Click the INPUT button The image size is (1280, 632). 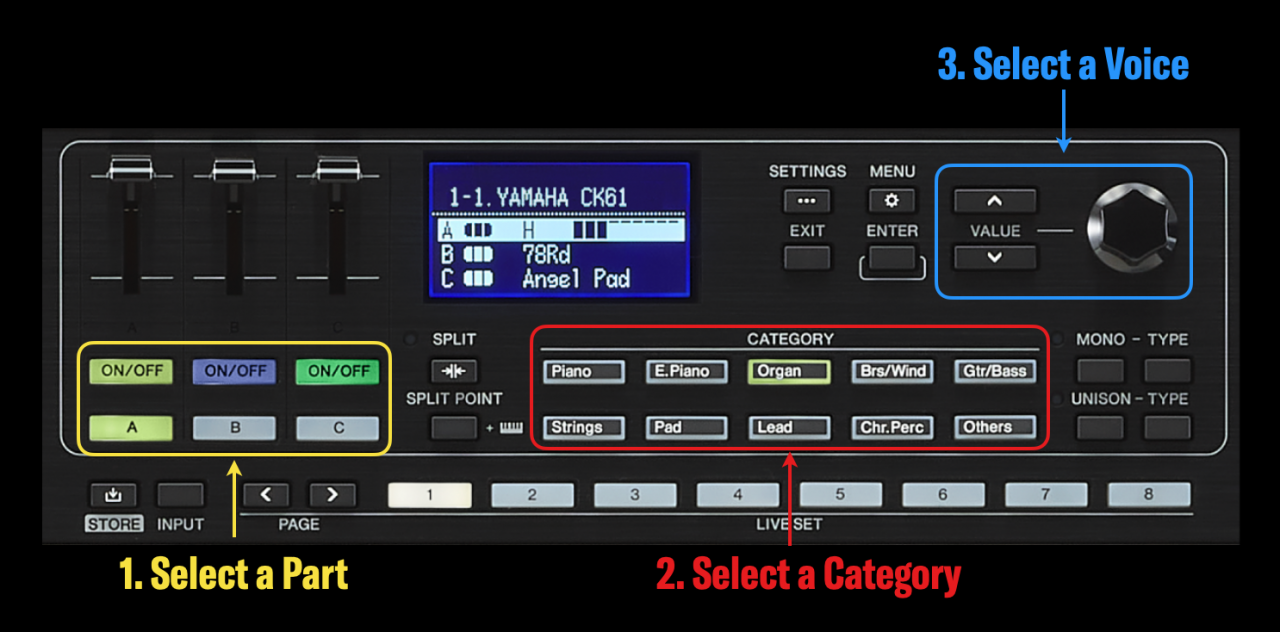click(180, 494)
